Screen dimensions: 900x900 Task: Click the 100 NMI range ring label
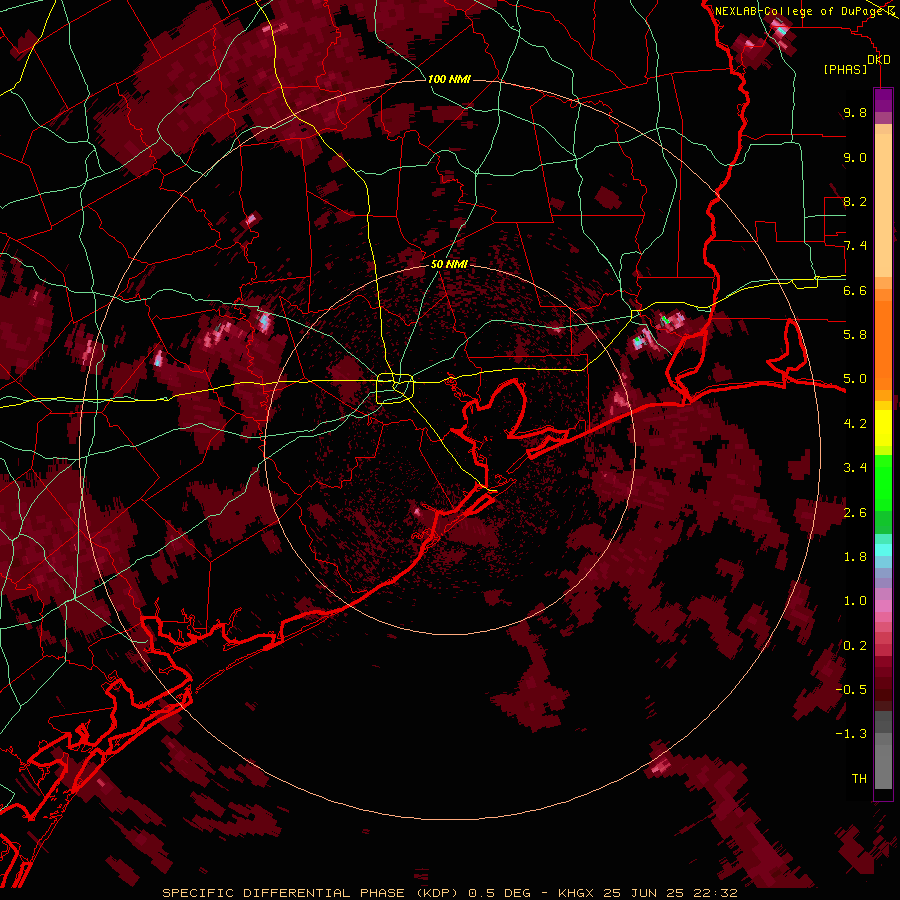click(449, 79)
